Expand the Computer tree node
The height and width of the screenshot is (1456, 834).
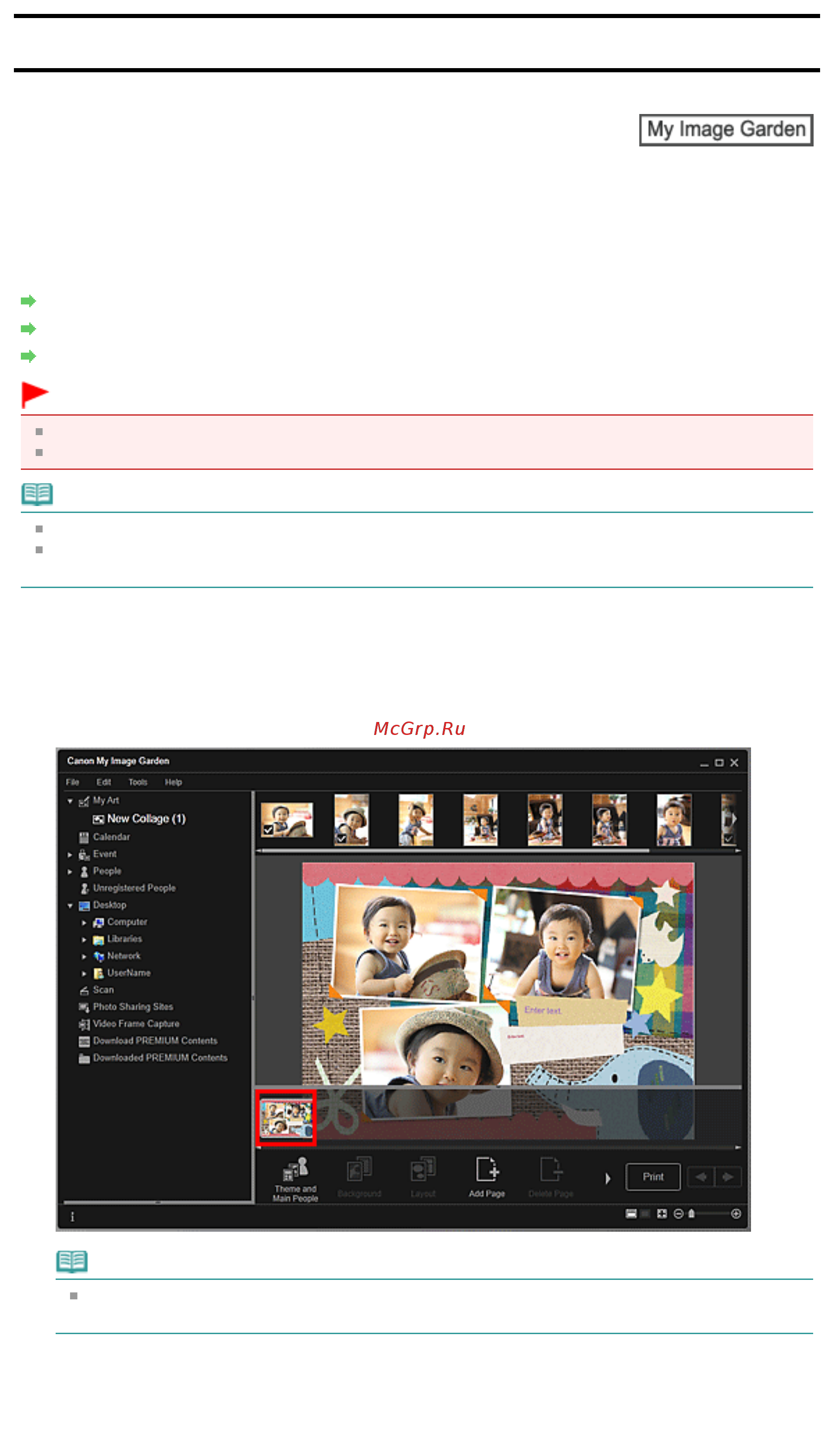click(84, 922)
